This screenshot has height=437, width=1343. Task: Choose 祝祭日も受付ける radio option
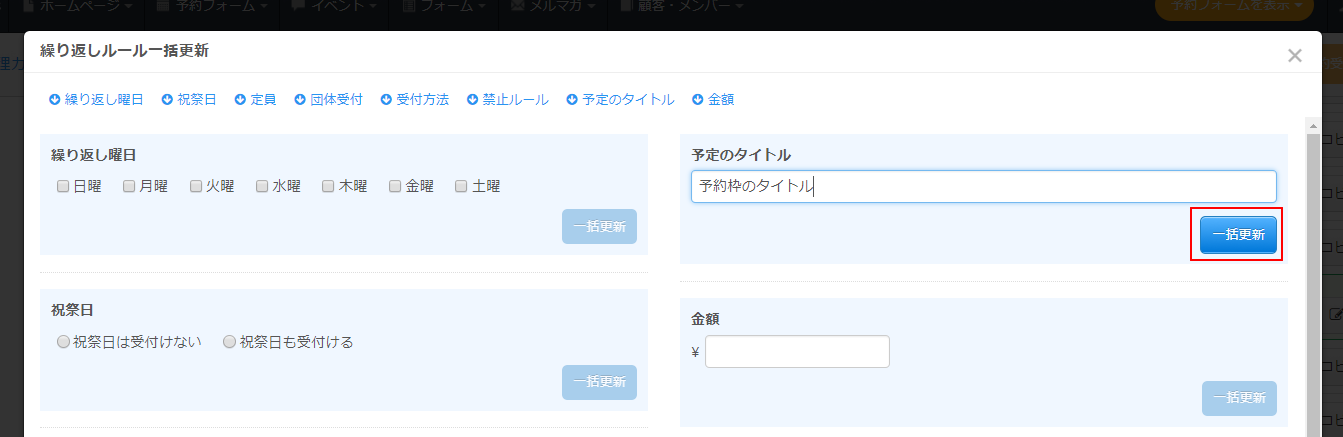click(229, 342)
